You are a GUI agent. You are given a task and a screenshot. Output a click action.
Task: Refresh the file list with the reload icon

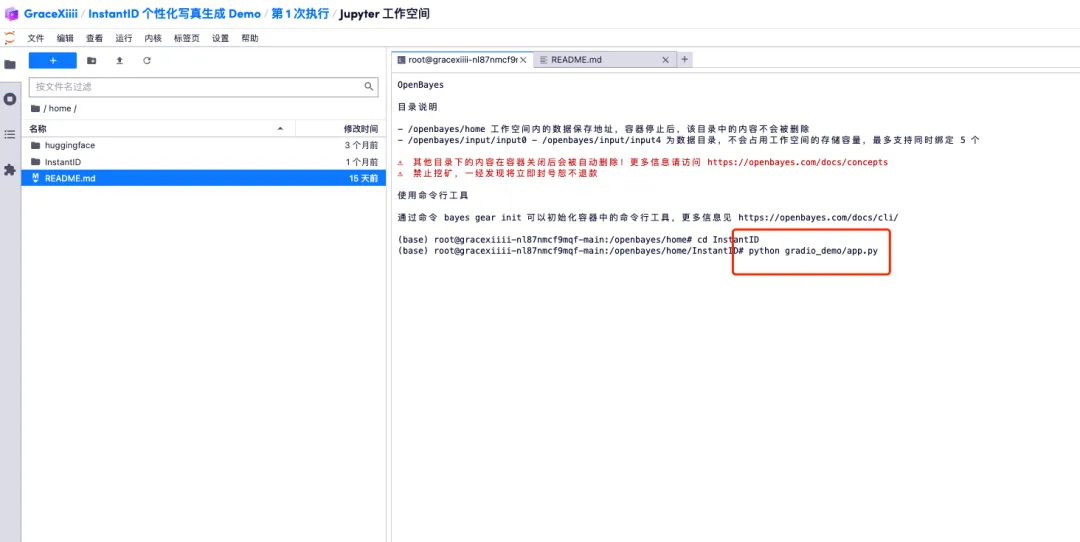pos(147,61)
